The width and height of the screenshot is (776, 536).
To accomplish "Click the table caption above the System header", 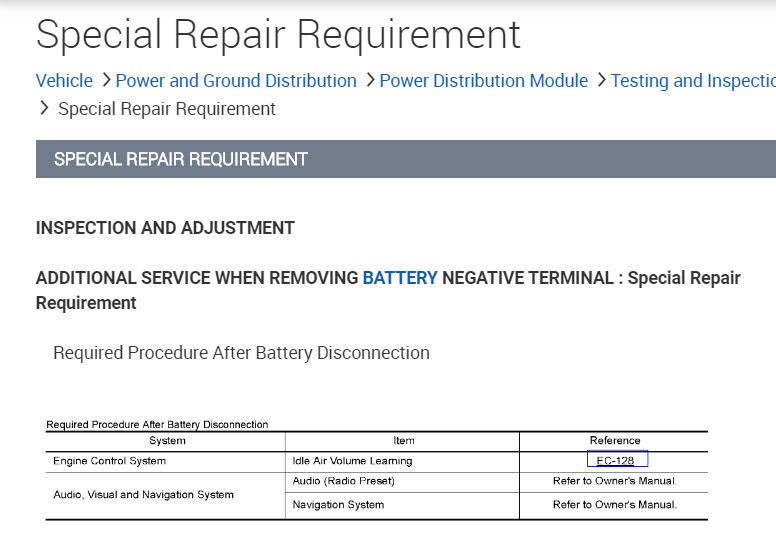I will pos(157,425).
